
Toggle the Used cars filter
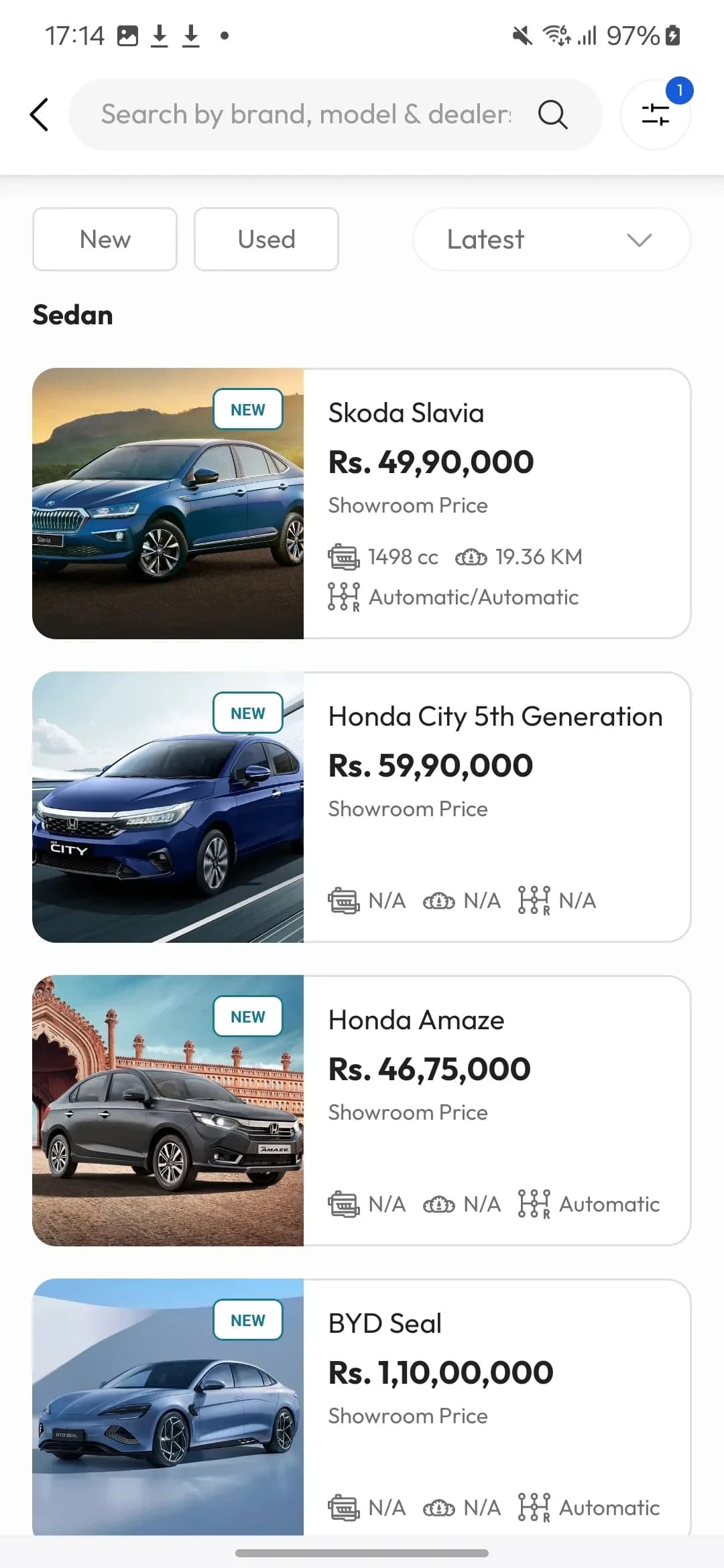266,239
